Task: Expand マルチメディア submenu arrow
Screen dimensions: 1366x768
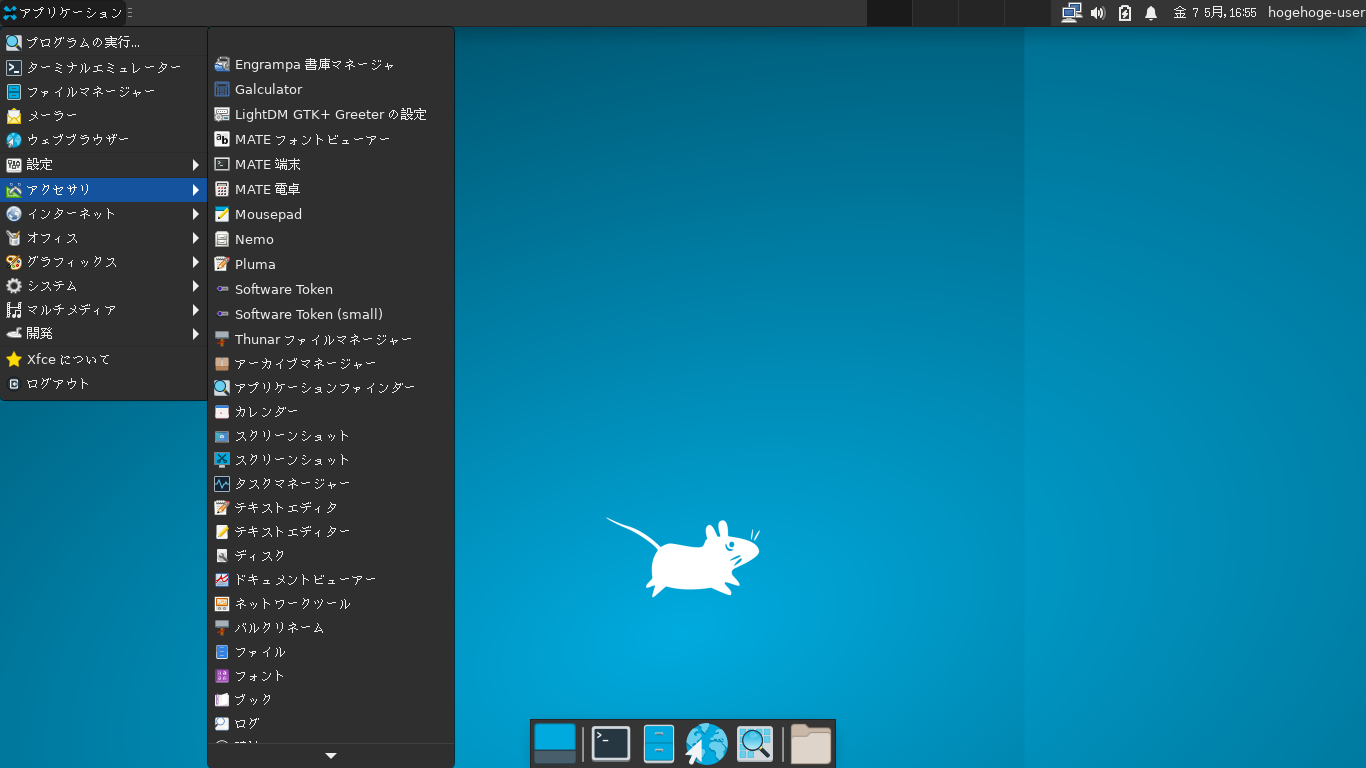Action: coord(196,310)
